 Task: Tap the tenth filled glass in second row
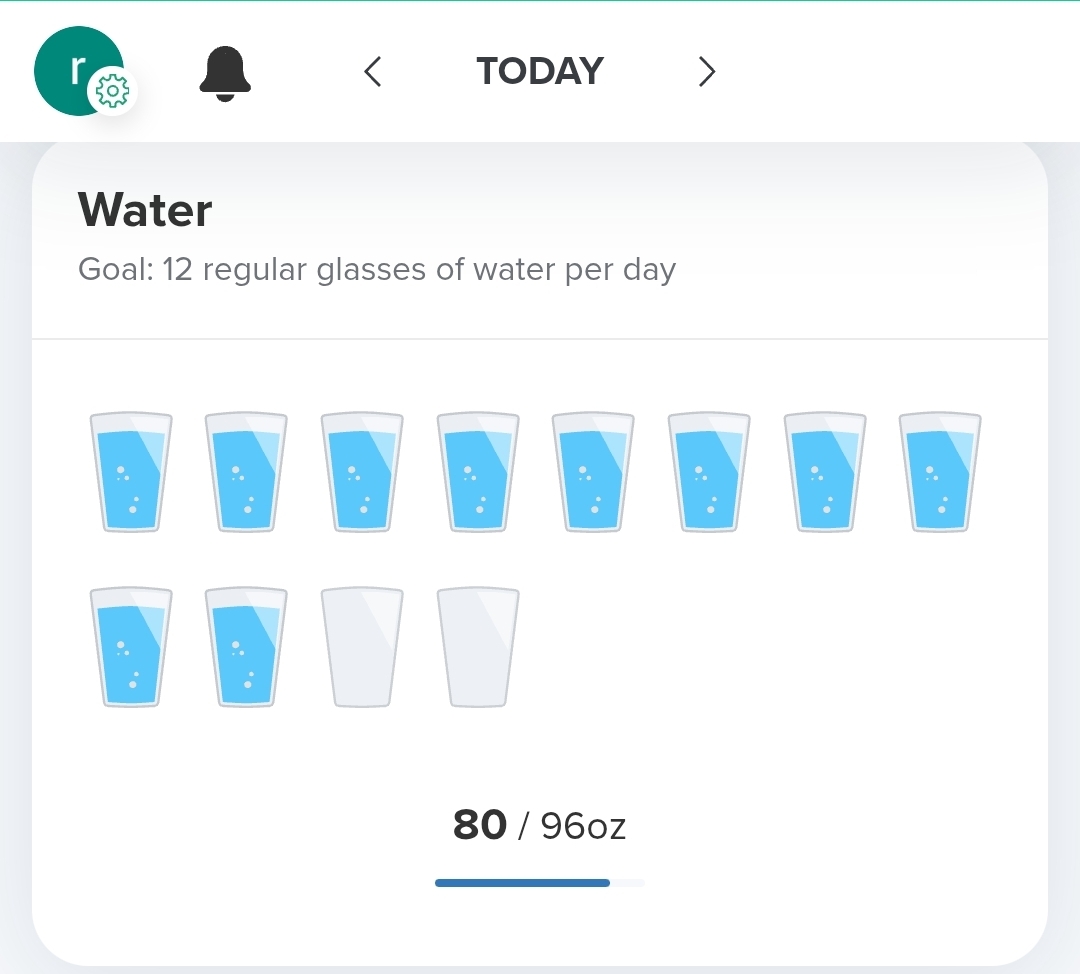click(246, 647)
